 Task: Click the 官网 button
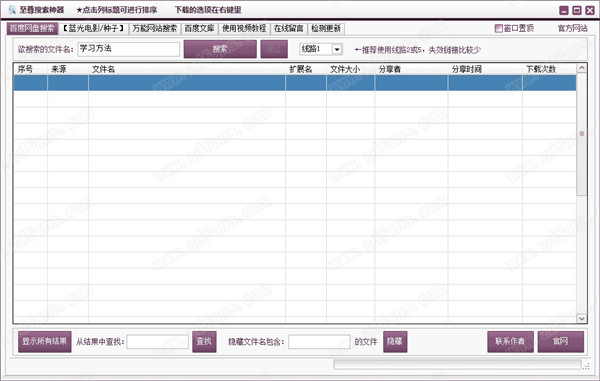561,342
